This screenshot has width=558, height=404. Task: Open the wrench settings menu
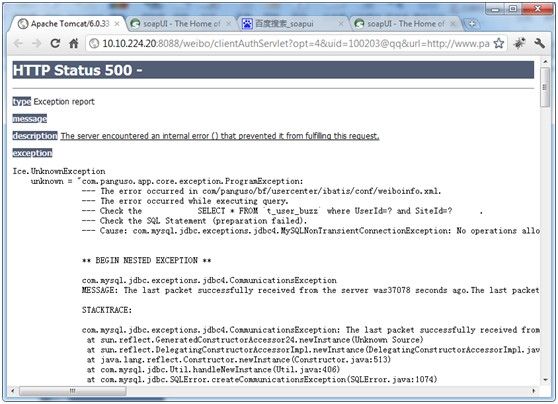pos(539,43)
